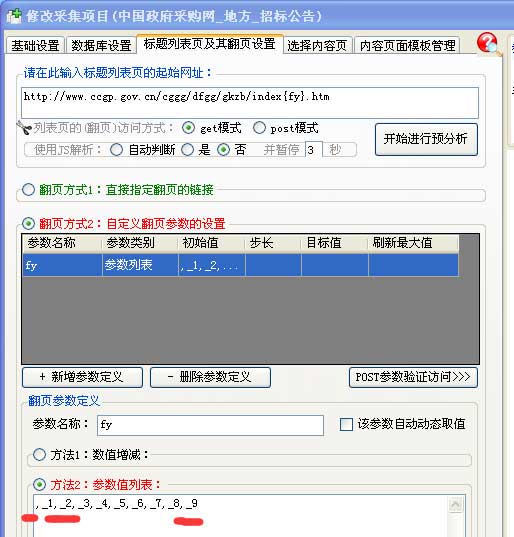Screen dimensions: 514x537
Task: Click the 新增参数定义 button
Action: coord(82,377)
